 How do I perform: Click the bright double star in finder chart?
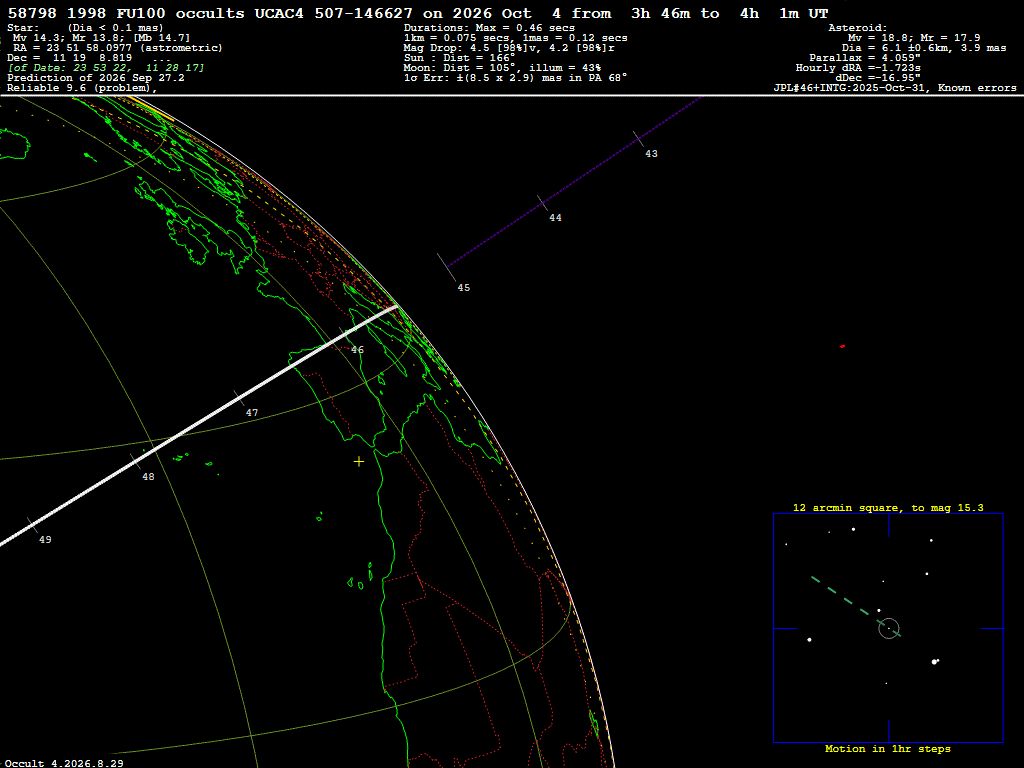[935, 662]
